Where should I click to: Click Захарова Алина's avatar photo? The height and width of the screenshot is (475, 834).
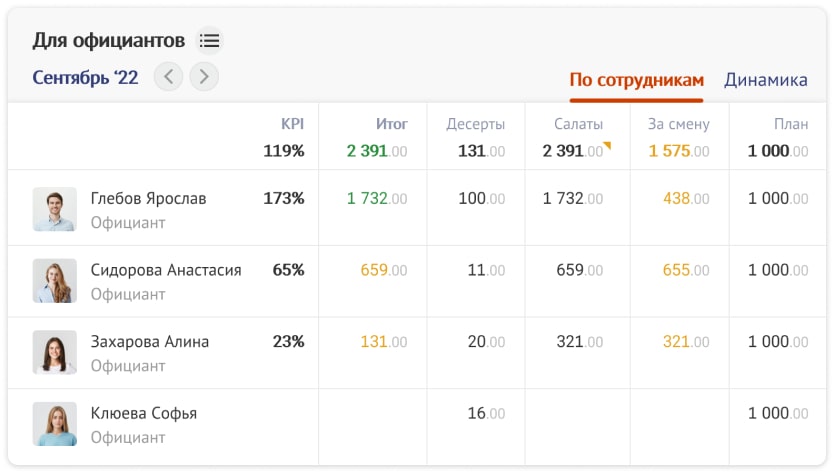pos(54,352)
